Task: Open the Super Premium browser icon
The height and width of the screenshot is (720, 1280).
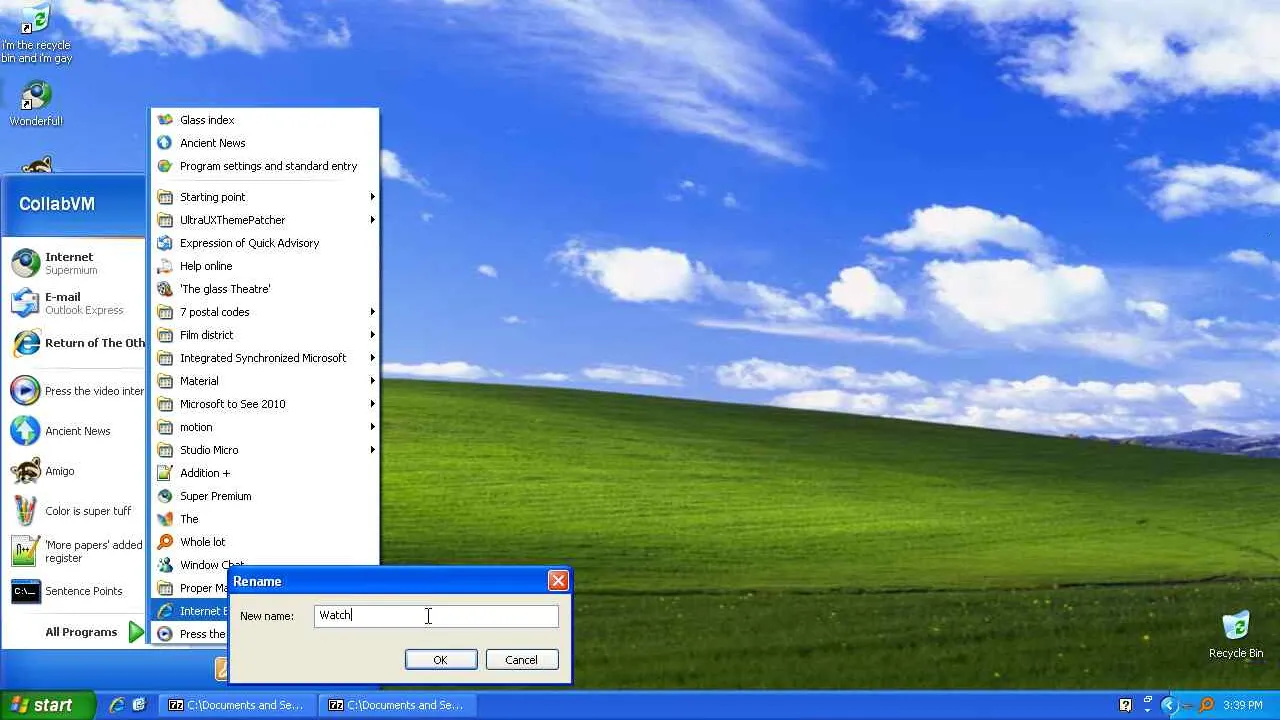Action: 165,496
